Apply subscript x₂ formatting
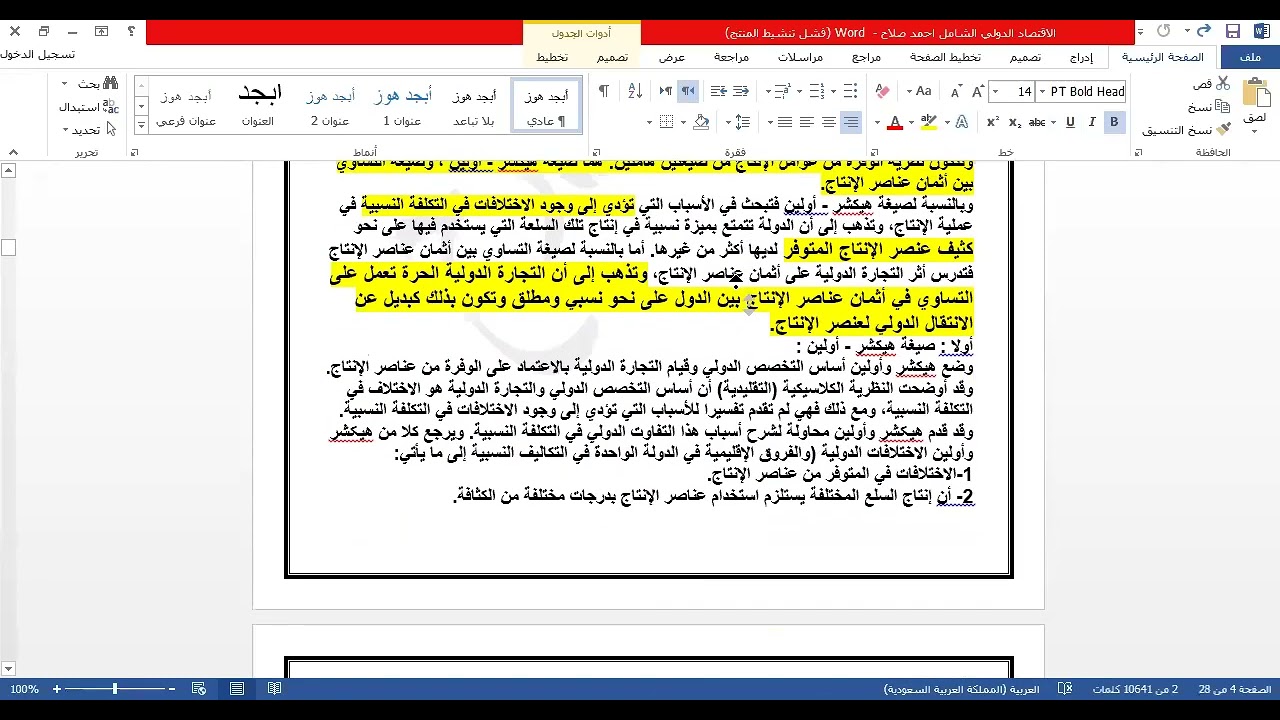Viewport: 1280px width, 720px height. click(x=1015, y=122)
